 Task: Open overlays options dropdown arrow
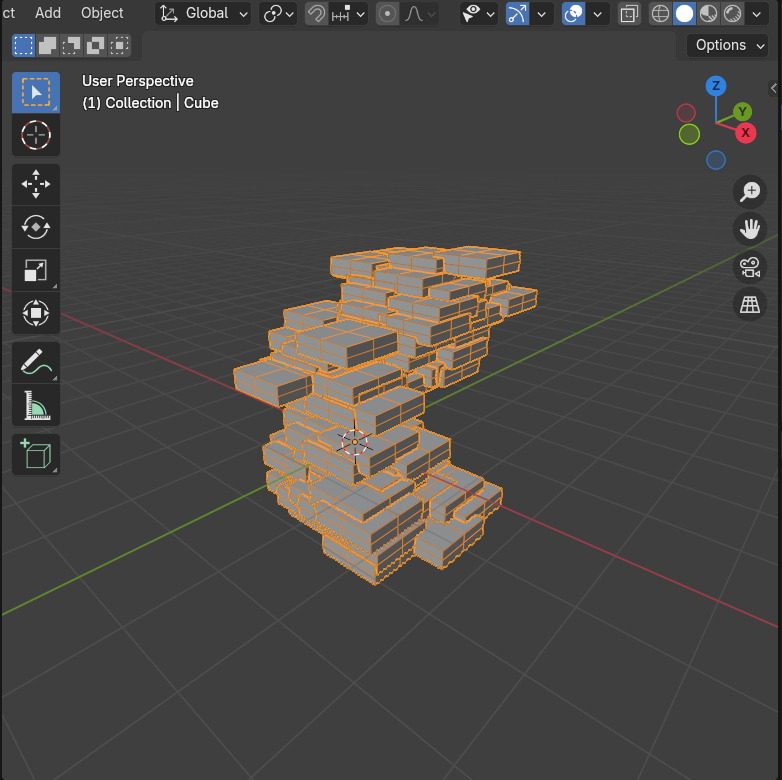click(x=597, y=13)
